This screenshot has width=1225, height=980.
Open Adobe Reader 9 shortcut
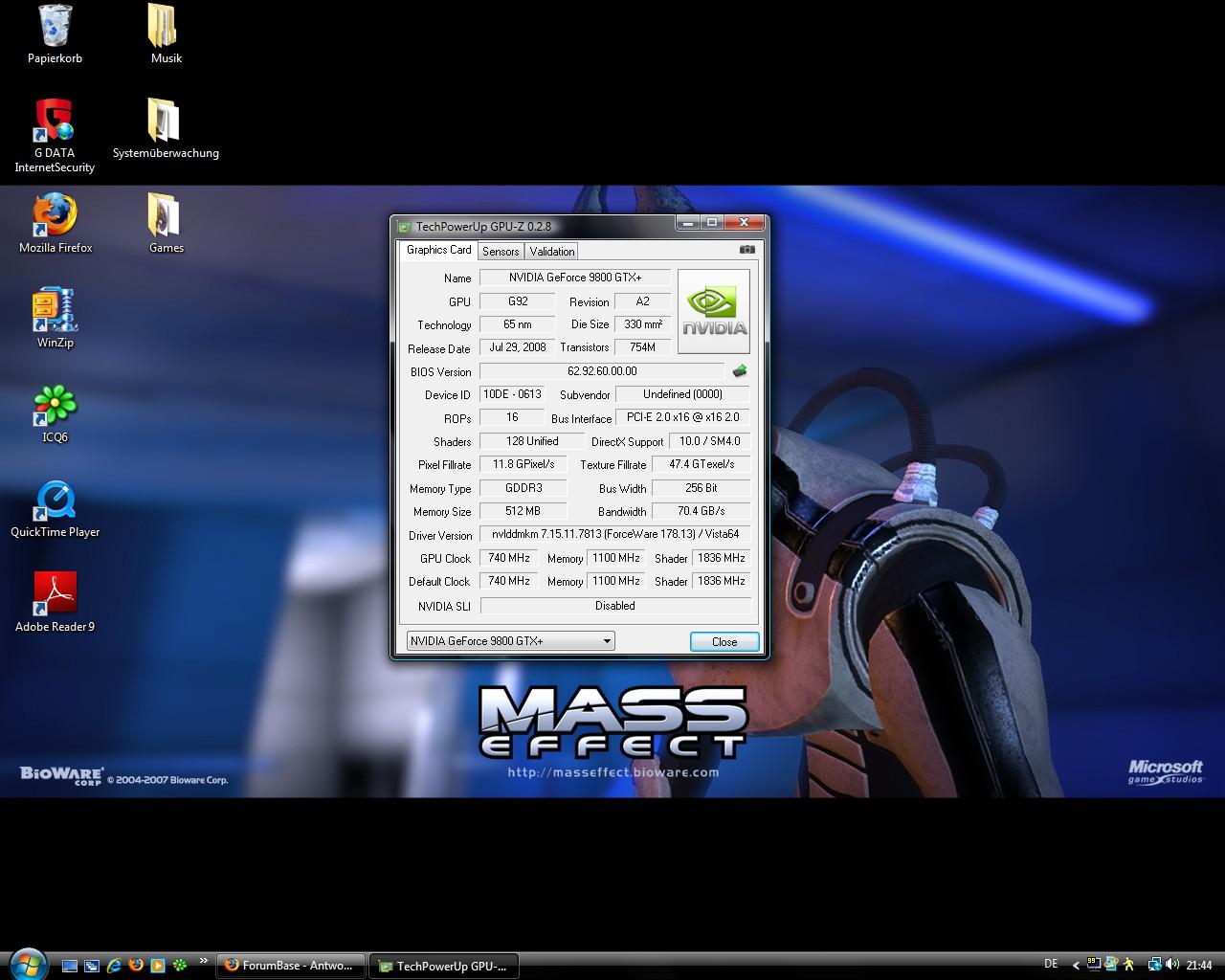[55, 603]
